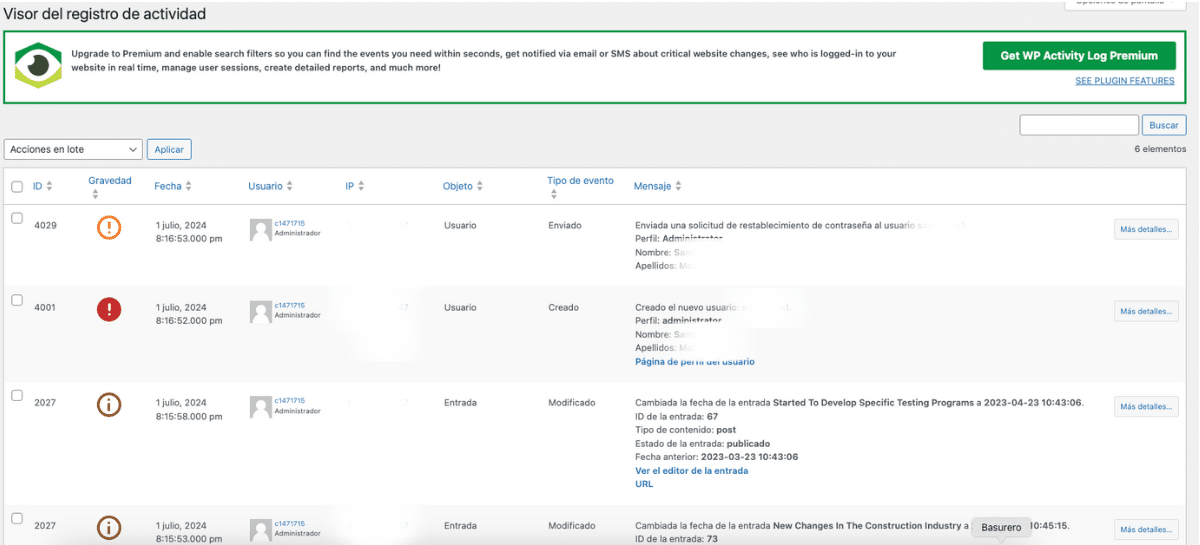
Task: Sort the table by Usuario column
Action: click(265, 186)
